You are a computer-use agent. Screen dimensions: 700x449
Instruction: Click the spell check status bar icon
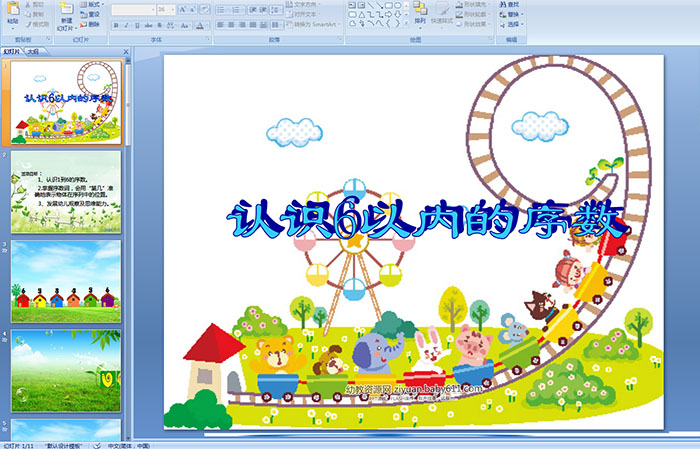click(97, 445)
